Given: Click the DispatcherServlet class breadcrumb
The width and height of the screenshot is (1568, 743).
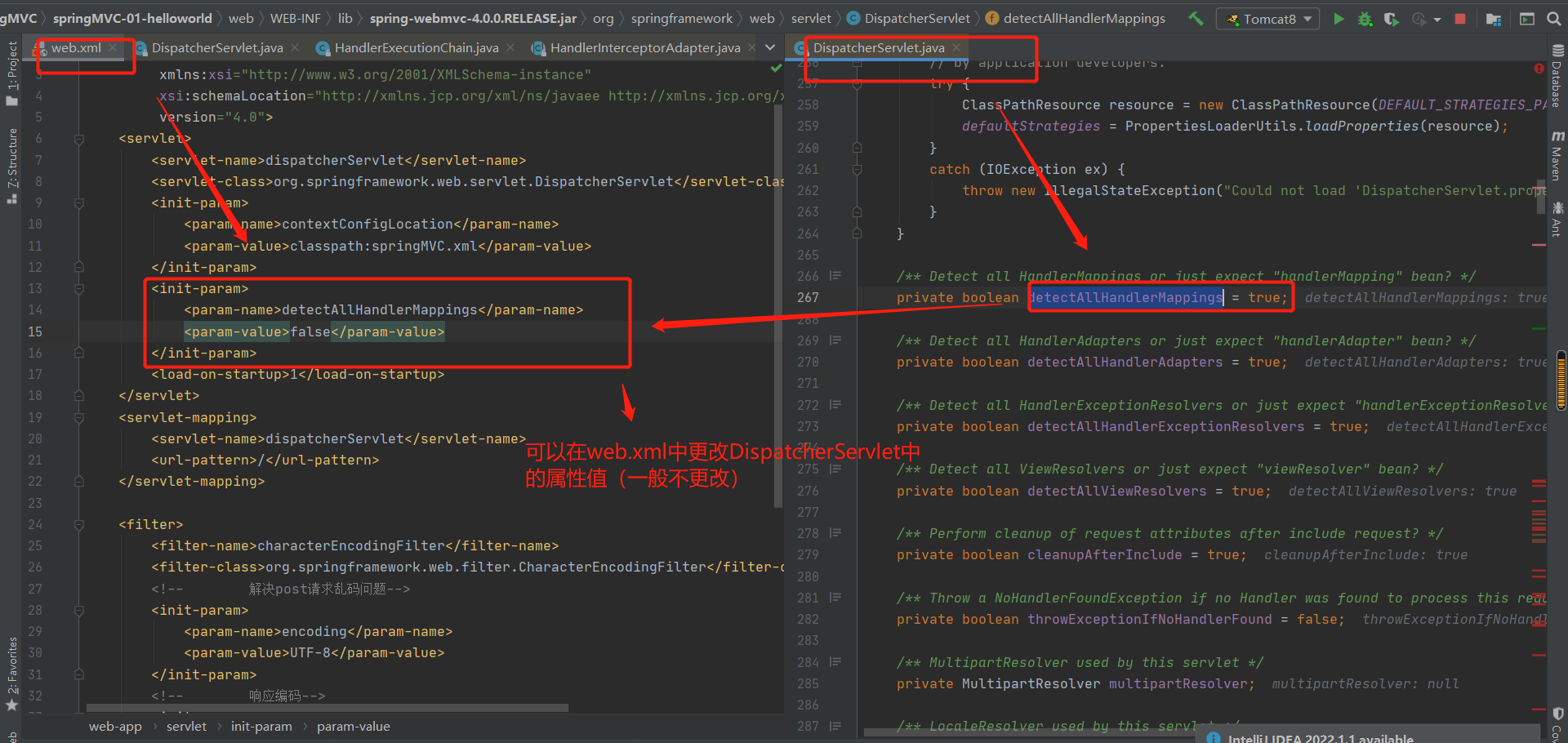Looking at the screenshot, I should tap(909, 19).
